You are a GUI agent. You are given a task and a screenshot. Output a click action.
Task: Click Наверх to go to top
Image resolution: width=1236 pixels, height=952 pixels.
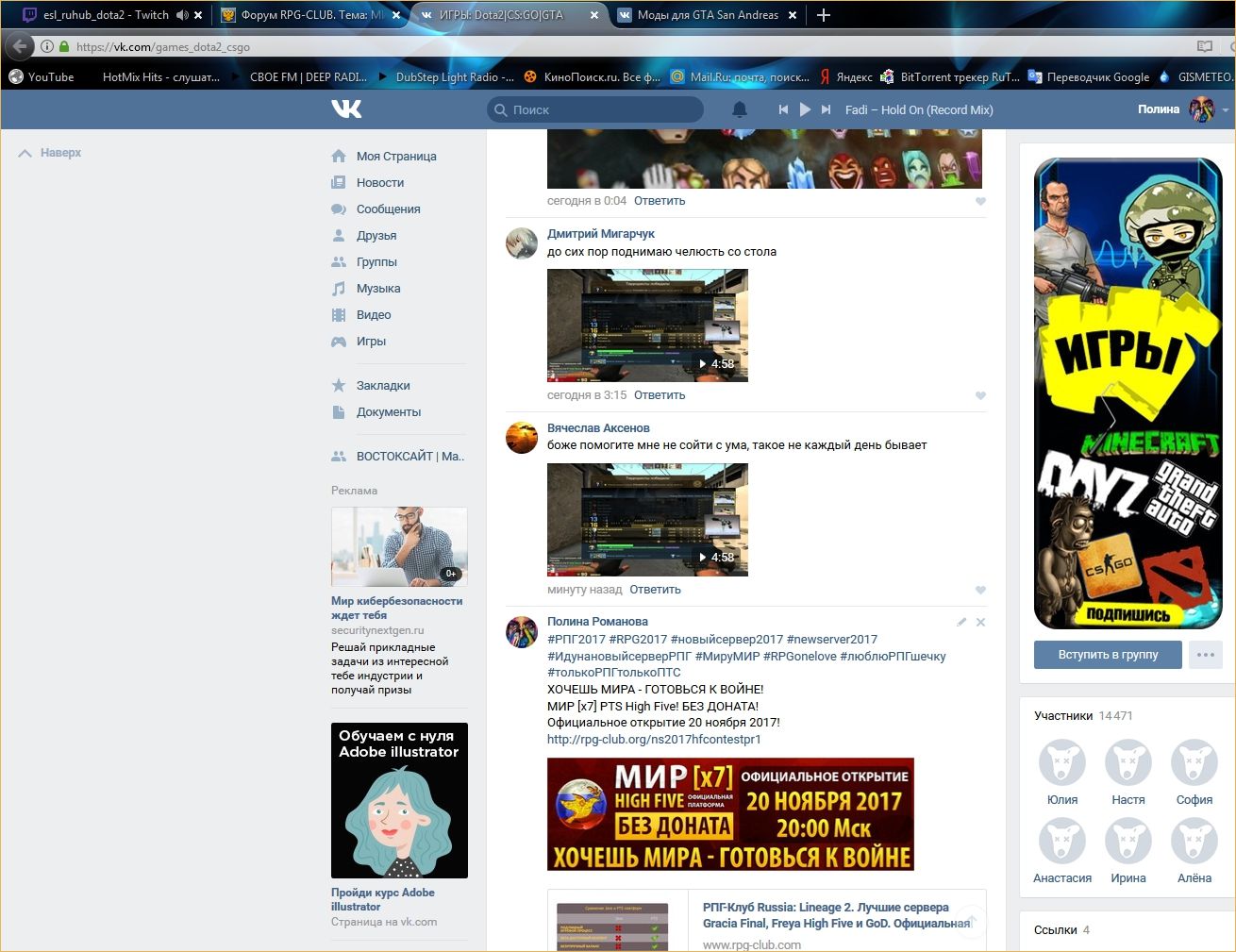tap(50, 153)
